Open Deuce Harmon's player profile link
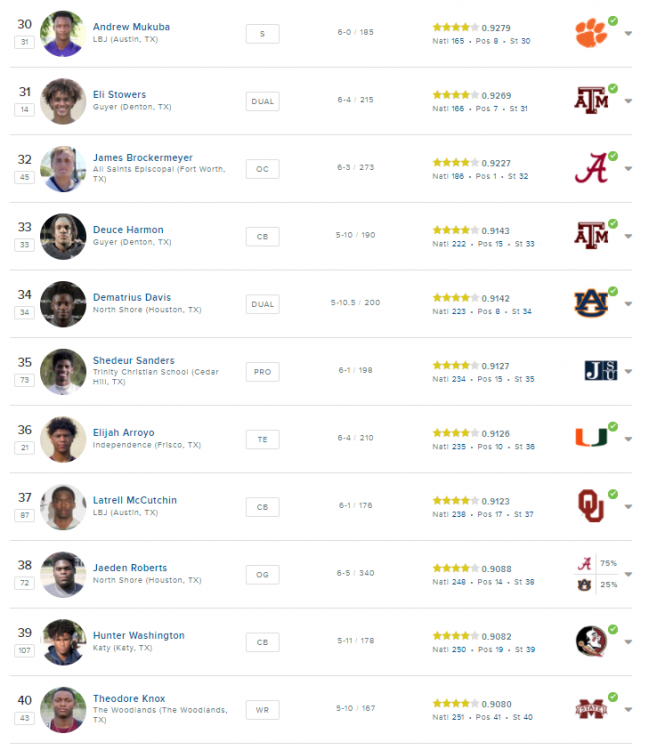The height and width of the screenshot is (750, 649). tap(128, 230)
